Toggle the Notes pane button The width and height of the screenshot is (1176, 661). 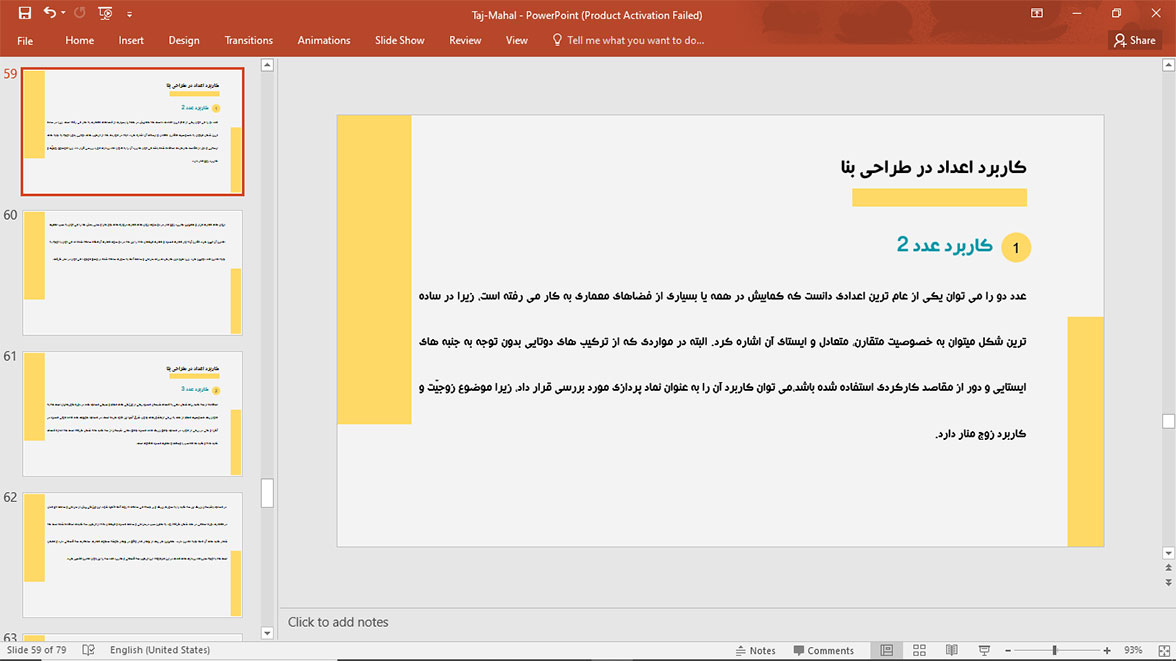[x=754, y=650]
